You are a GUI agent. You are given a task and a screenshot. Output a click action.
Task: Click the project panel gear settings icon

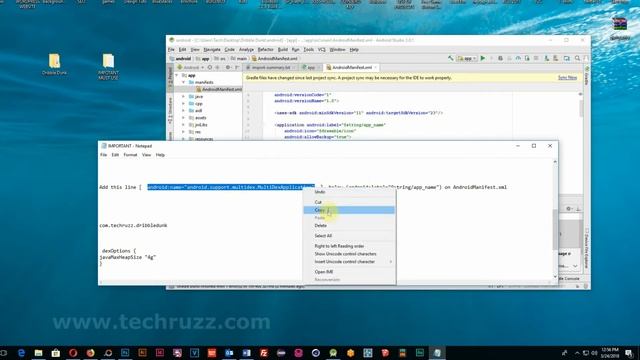228,67
